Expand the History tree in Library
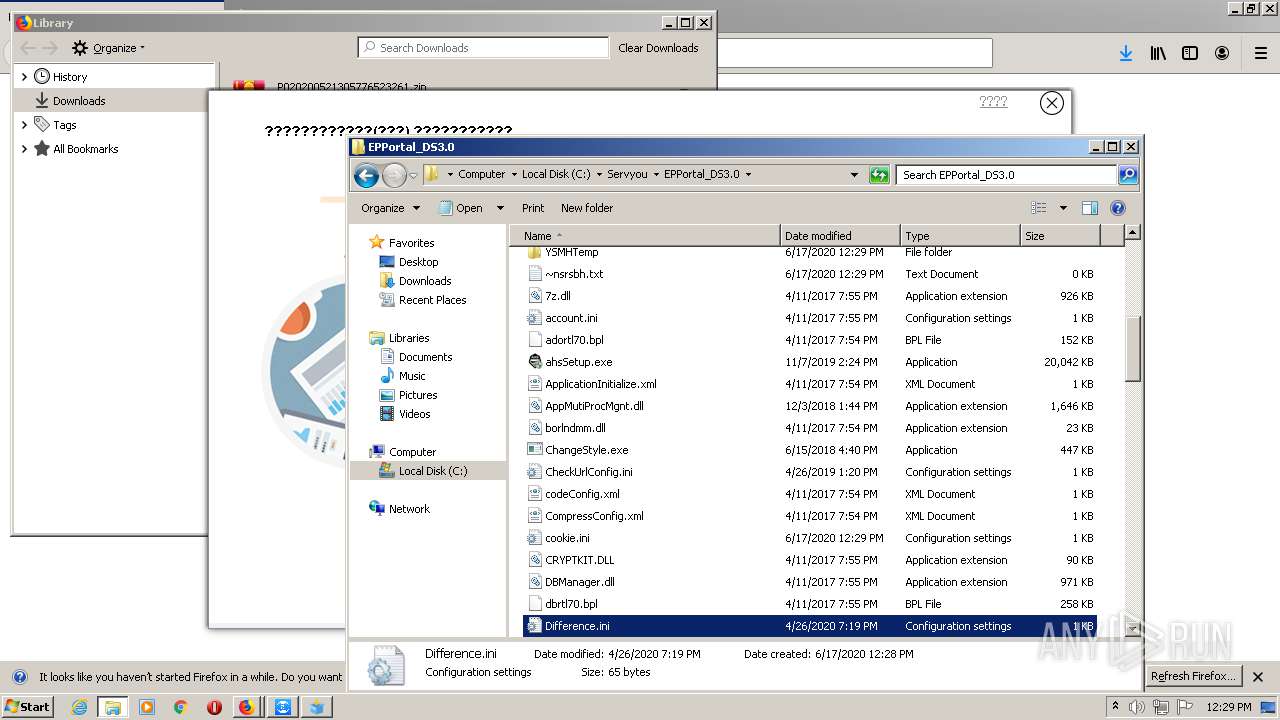The width and height of the screenshot is (1280, 720). click(x=24, y=77)
